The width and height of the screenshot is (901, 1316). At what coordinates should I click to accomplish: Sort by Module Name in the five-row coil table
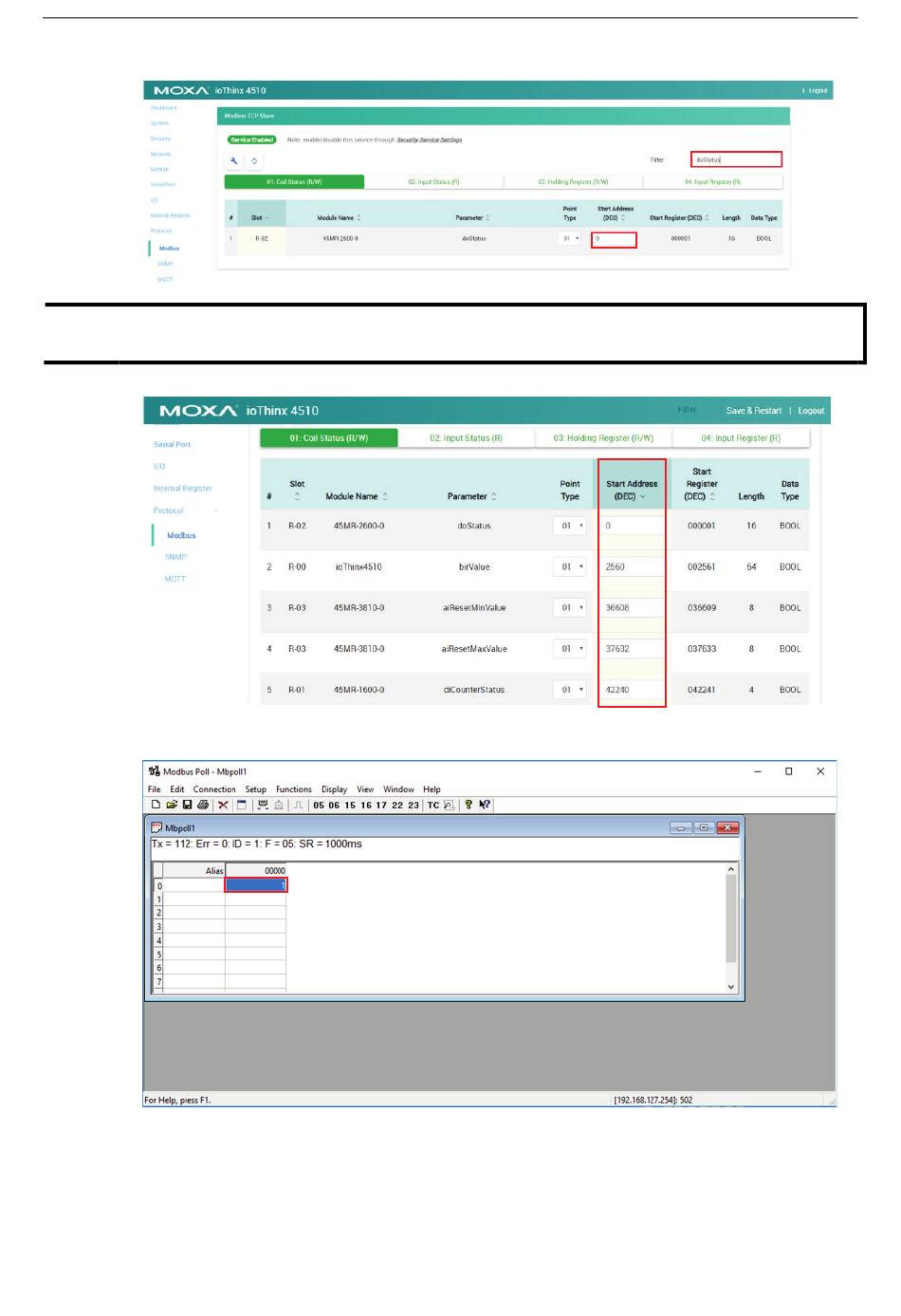357,496
